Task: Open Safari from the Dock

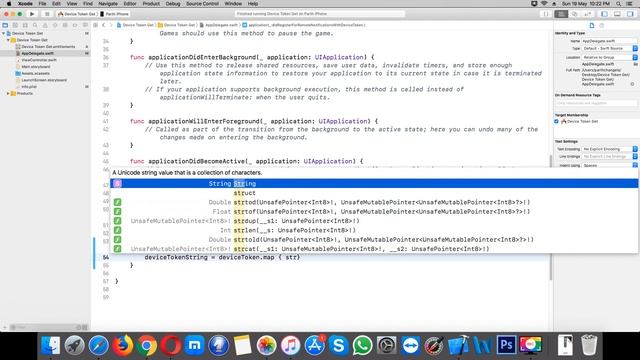Action: [x=99, y=346]
